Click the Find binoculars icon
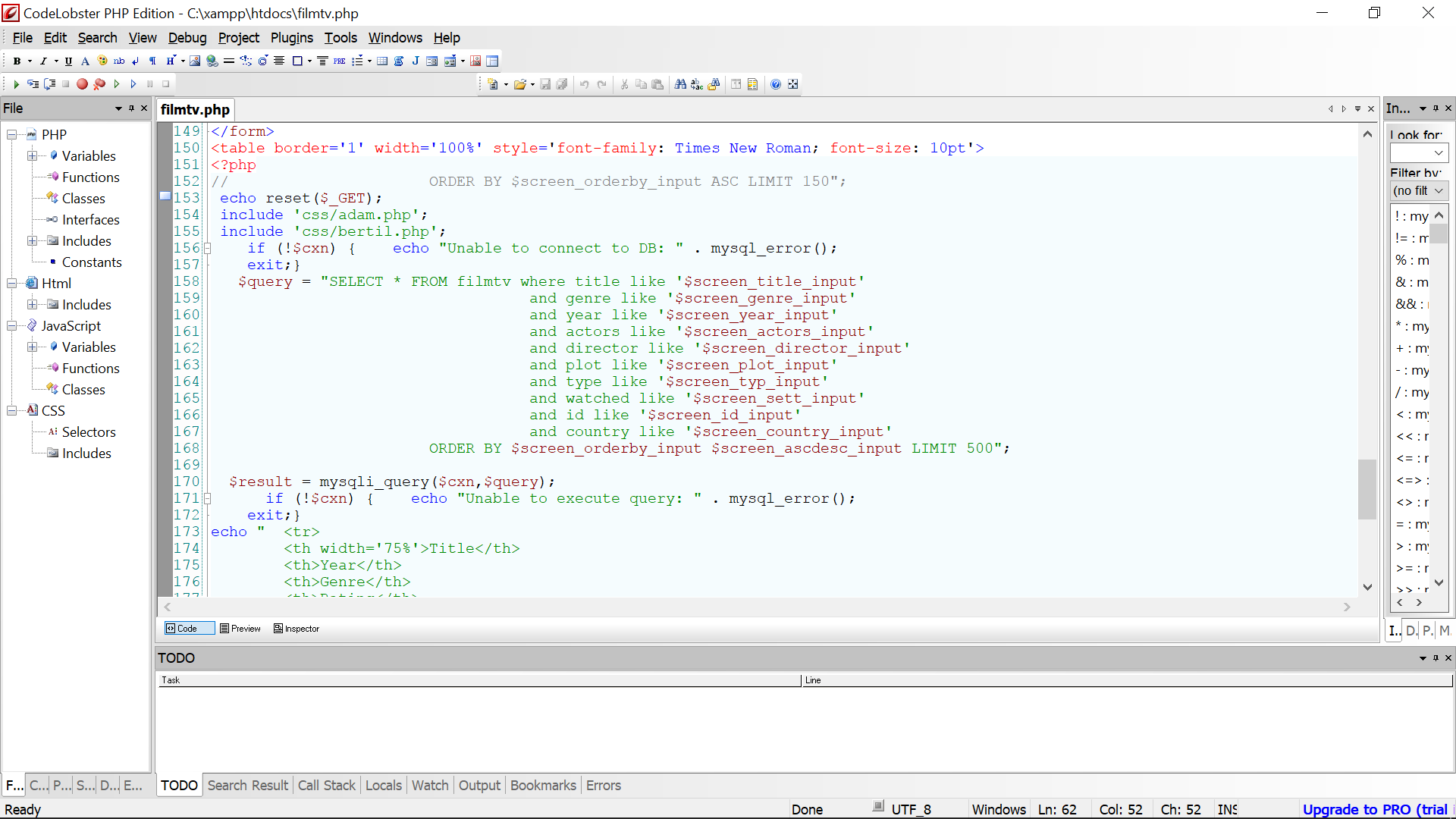 coord(680,84)
